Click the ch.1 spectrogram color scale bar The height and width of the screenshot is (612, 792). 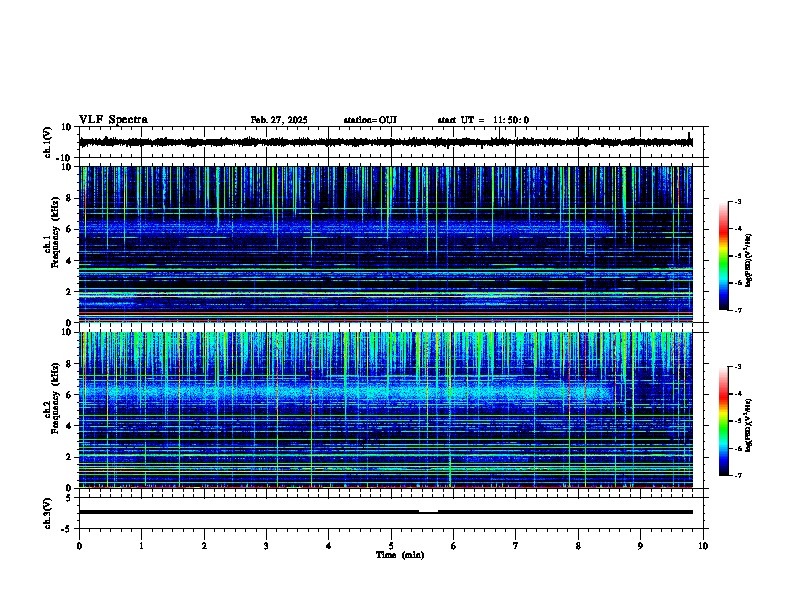724,256
